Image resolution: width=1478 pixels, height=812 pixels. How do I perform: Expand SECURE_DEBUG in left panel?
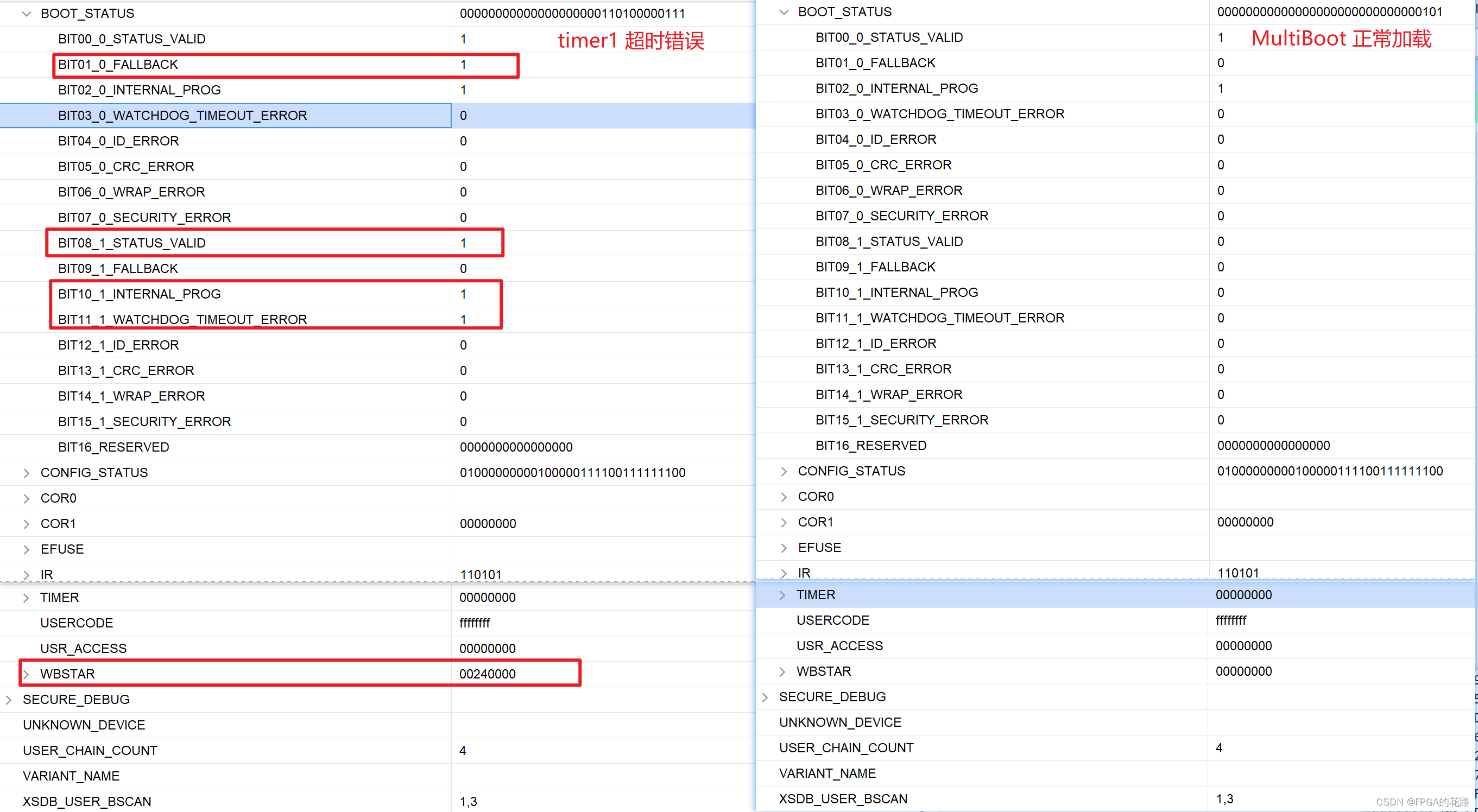pyautogui.click(x=9, y=700)
